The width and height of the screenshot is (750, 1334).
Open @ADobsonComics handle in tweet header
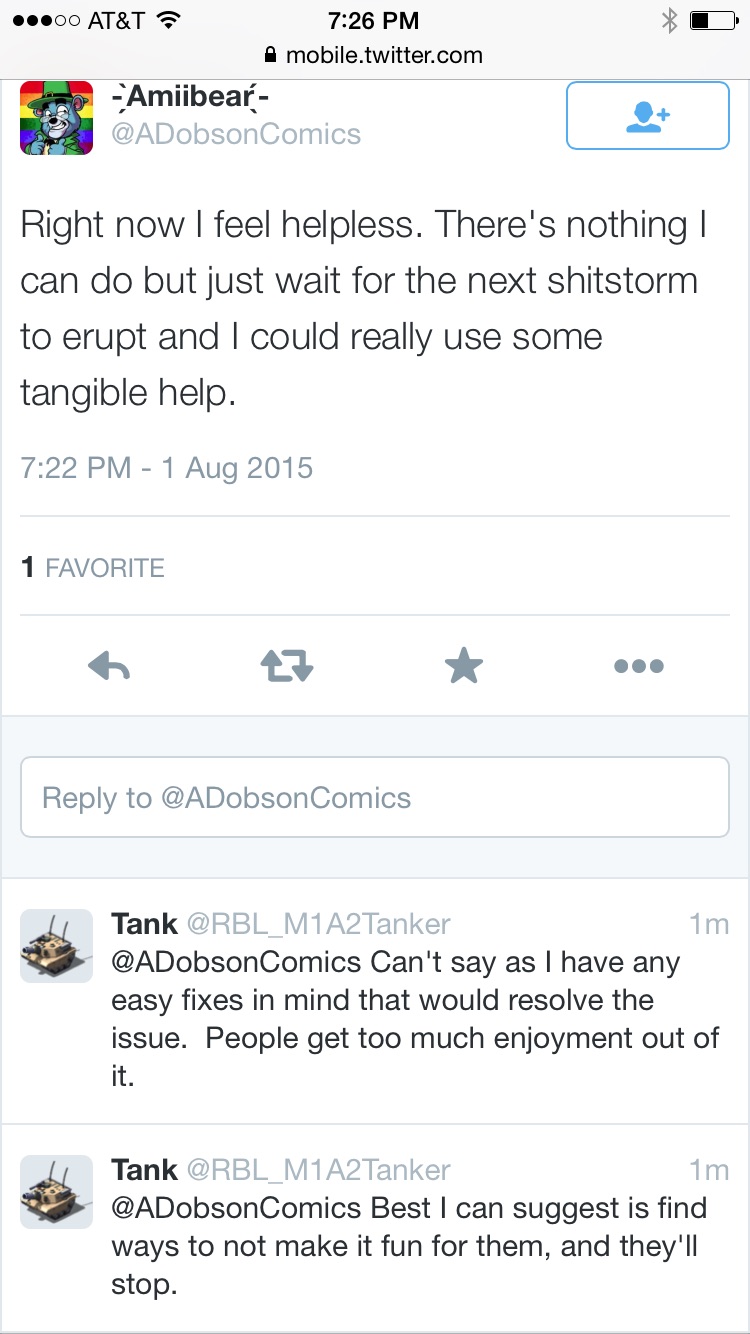[236, 134]
